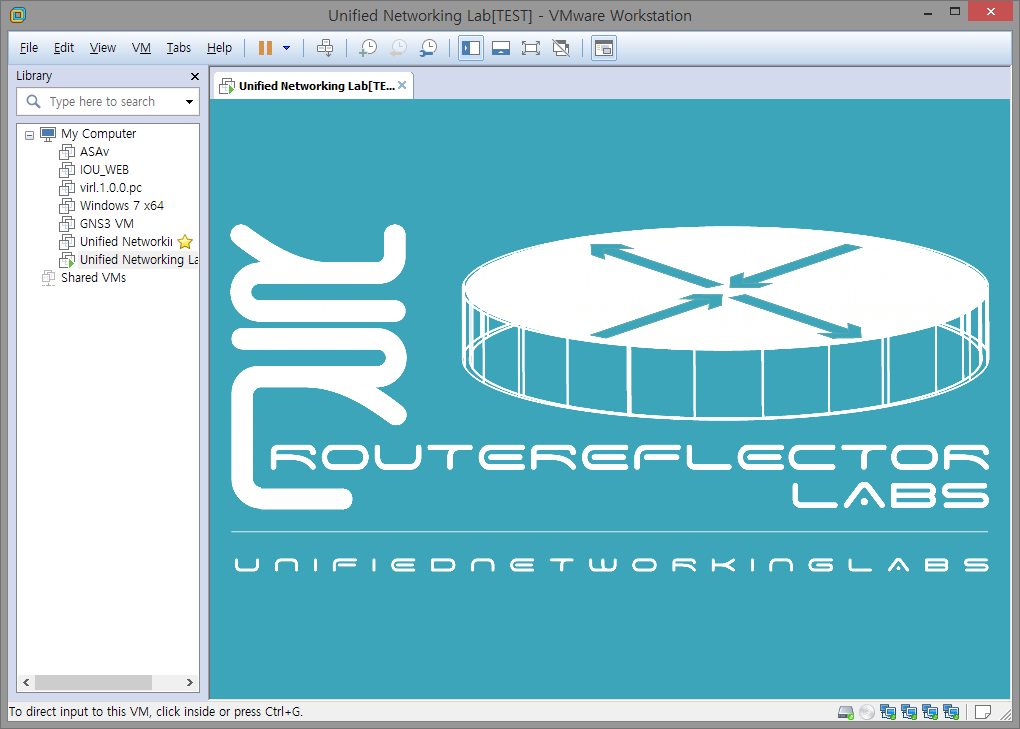Collapse the My Computer tree node
This screenshot has height=729, width=1020.
pos(29,135)
